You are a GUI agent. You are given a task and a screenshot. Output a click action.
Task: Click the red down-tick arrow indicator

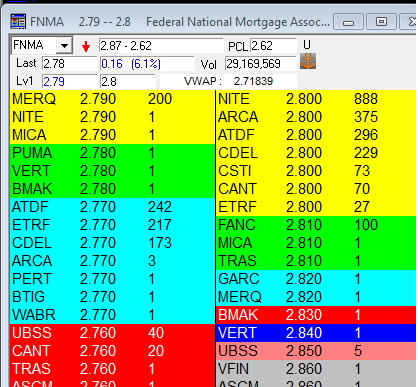click(86, 46)
